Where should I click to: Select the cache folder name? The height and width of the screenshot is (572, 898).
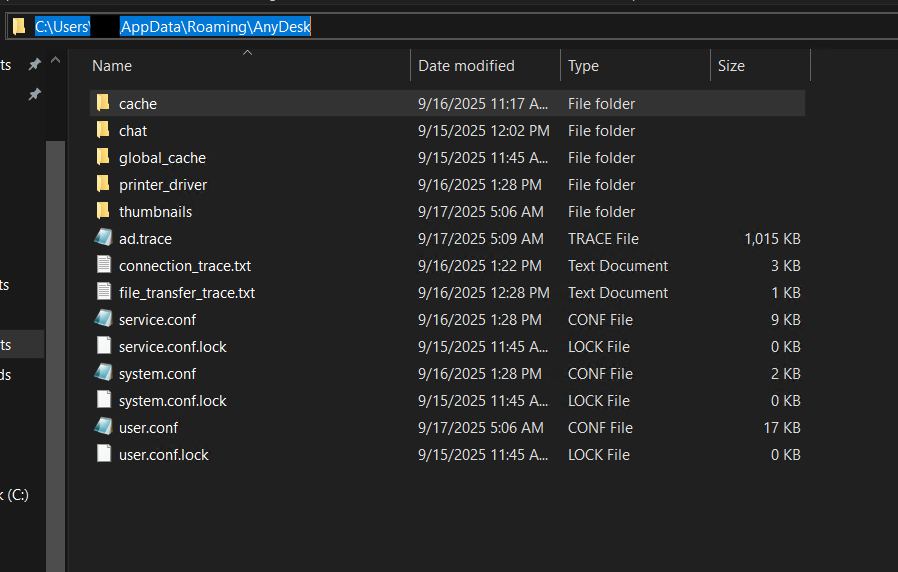[x=138, y=104]
